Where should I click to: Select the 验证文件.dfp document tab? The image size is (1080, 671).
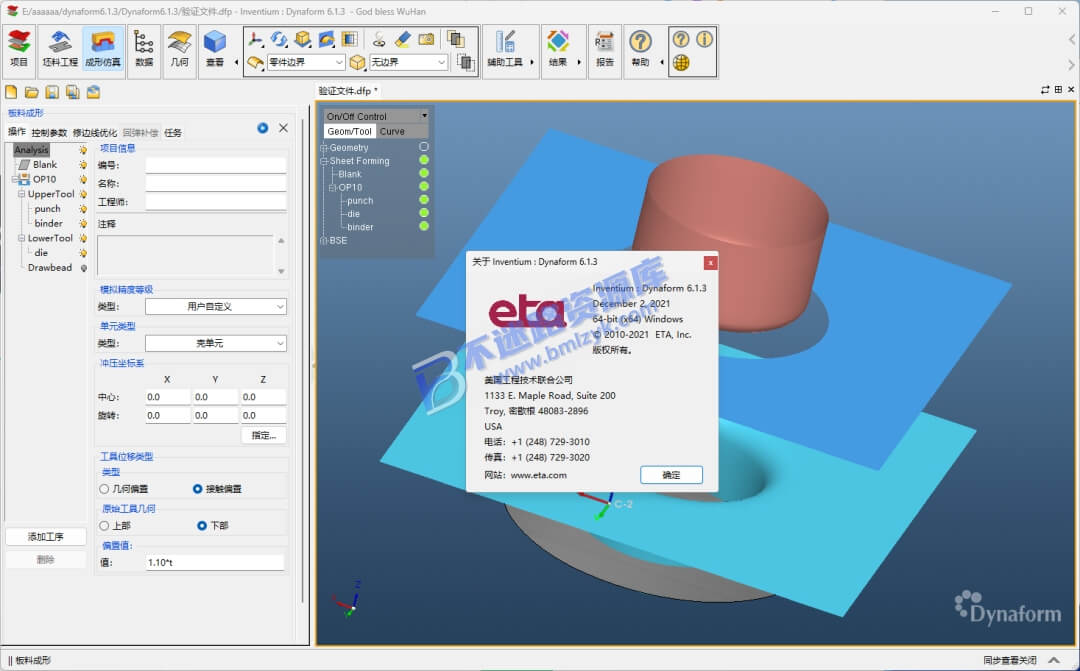(x=347, y=91)
